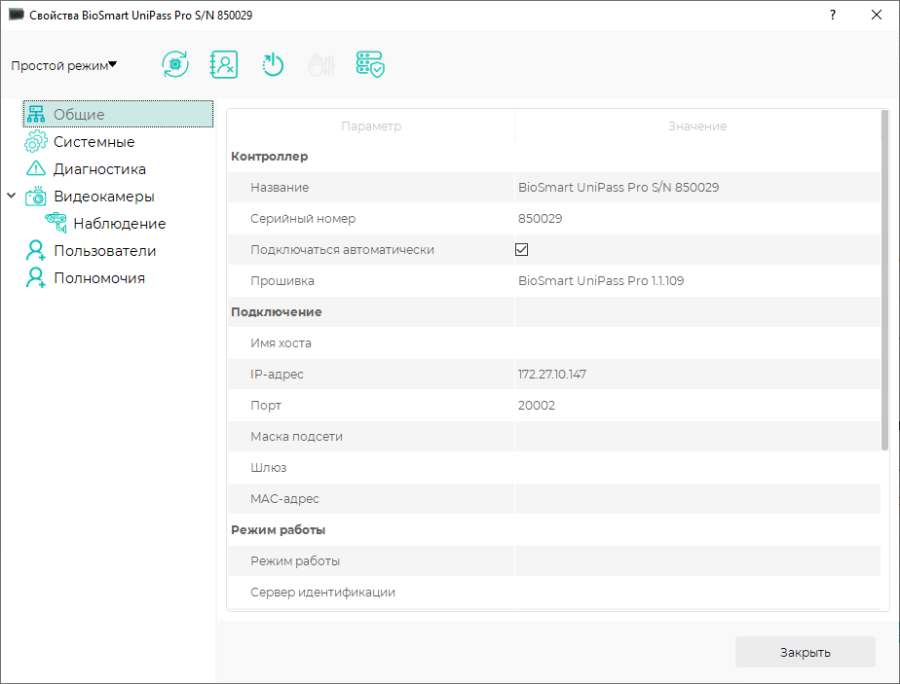This screenshot has height=684, width=900.
Task: Click the Подключаться автоматически label
Action: pos(342,250)
